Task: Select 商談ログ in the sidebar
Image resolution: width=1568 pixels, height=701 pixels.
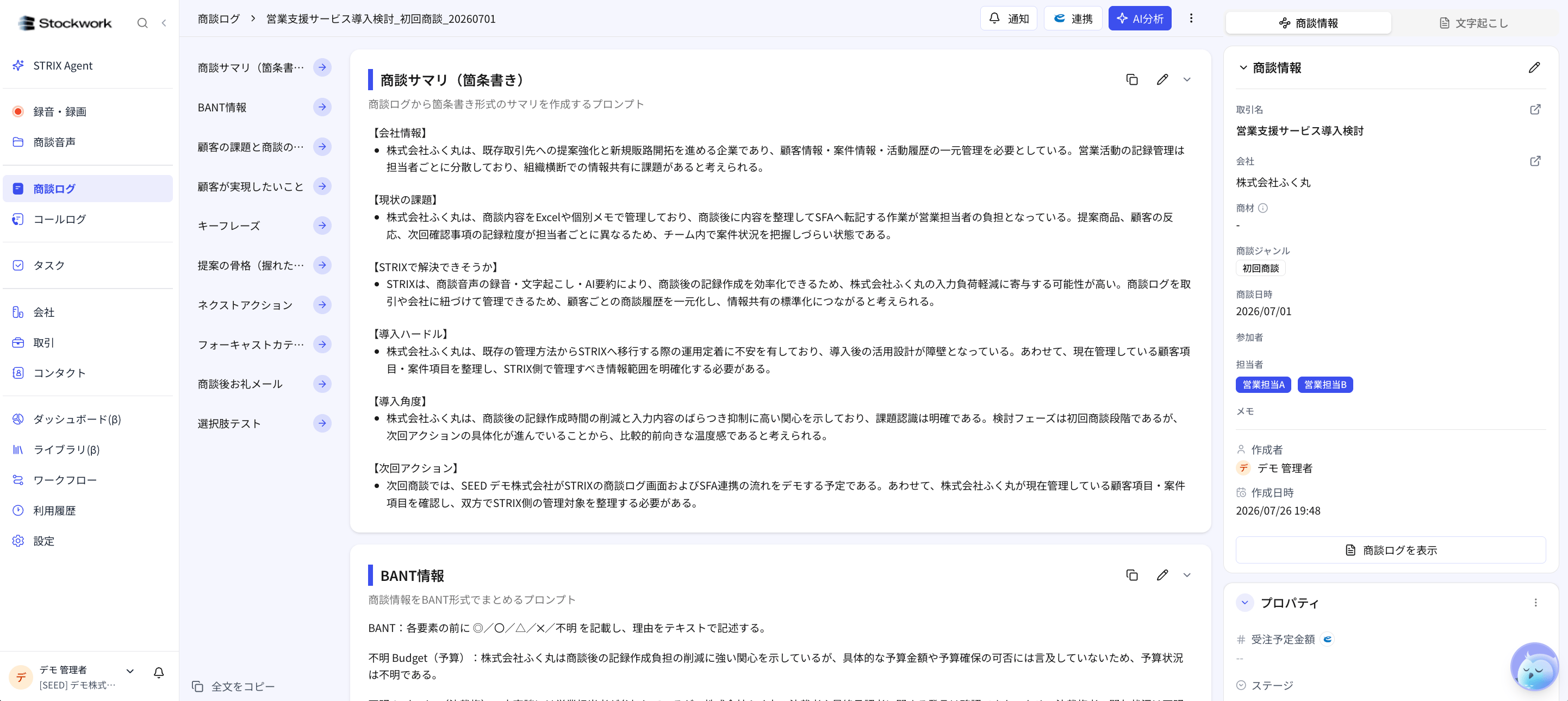Action: [88, 189]
